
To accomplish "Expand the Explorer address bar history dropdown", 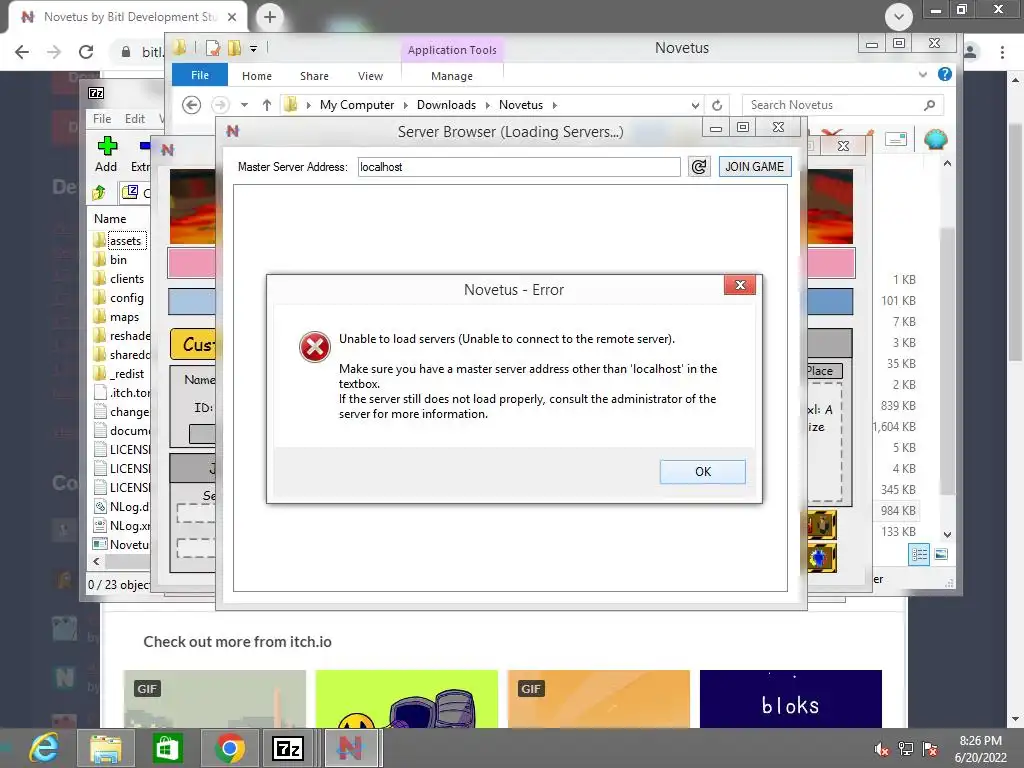I will pos(695,105).
